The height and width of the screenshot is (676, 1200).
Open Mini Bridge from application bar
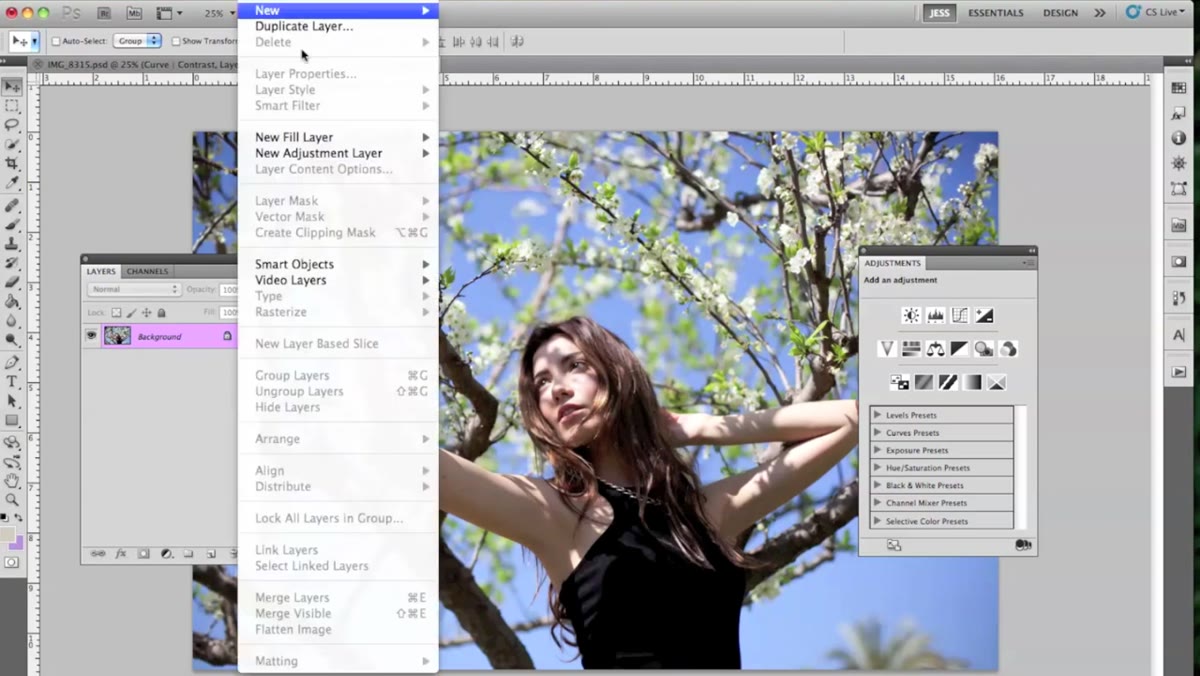click(x=132, y=13)
